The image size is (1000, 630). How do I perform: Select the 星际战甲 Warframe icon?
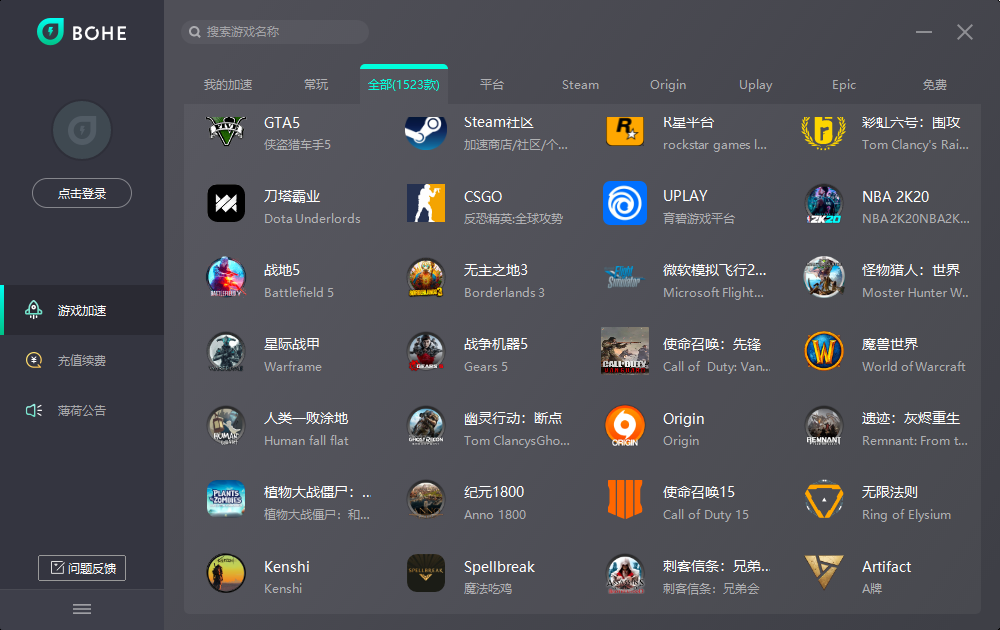(x=226, y=351)
